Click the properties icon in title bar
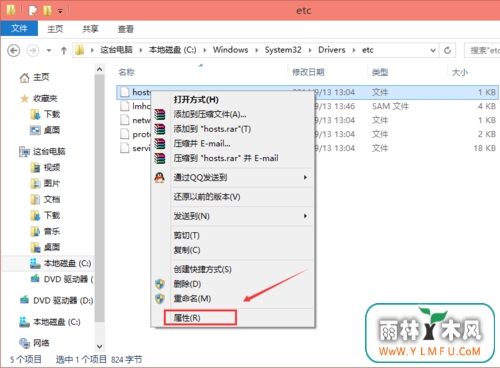Image resolution: width=500 pixels, height=368 pixels. pos(33,11)
